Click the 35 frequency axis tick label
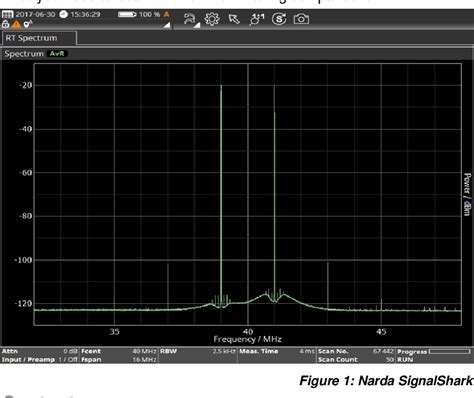The height and width of the screenshot is (398, 474). click(114, 332)
